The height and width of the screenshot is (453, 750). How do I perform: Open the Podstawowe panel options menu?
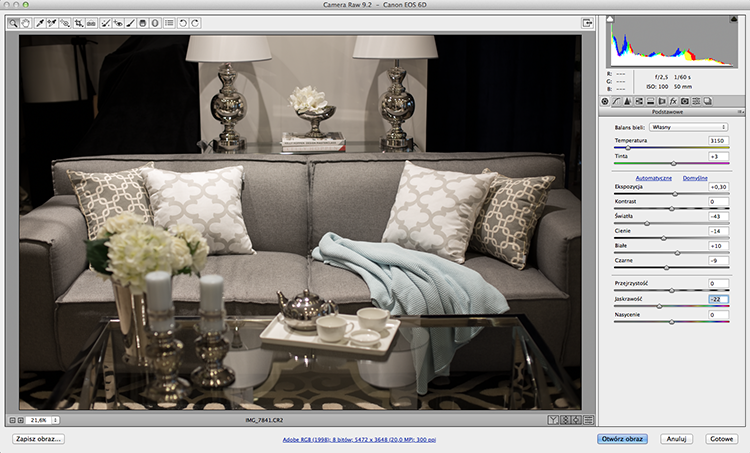pos(740,112)
